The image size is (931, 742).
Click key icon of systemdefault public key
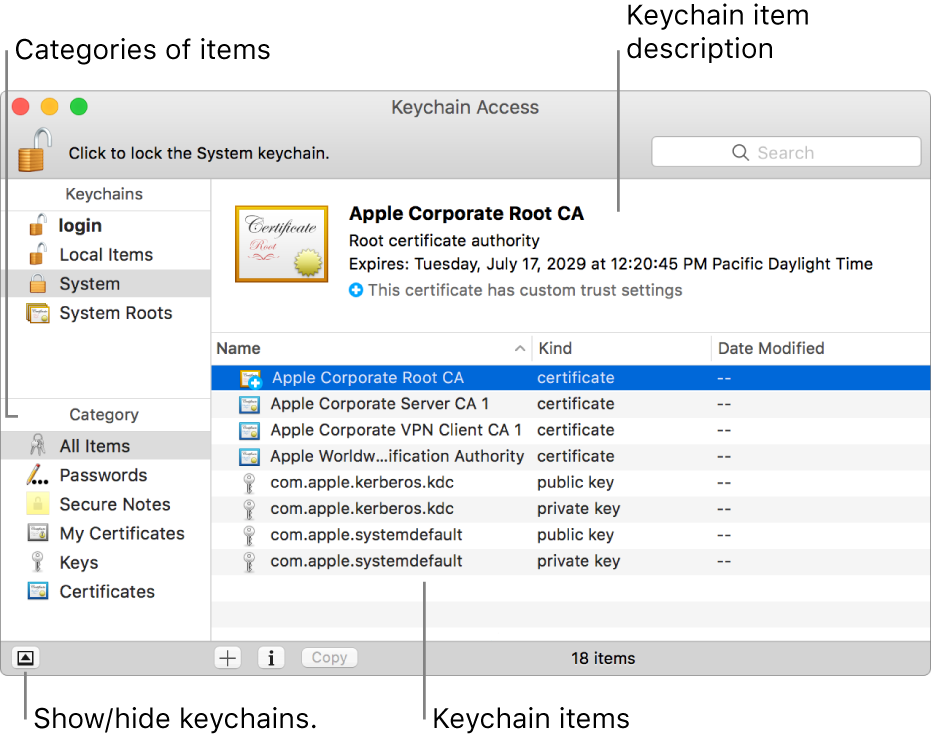click(x=249, y=535)
